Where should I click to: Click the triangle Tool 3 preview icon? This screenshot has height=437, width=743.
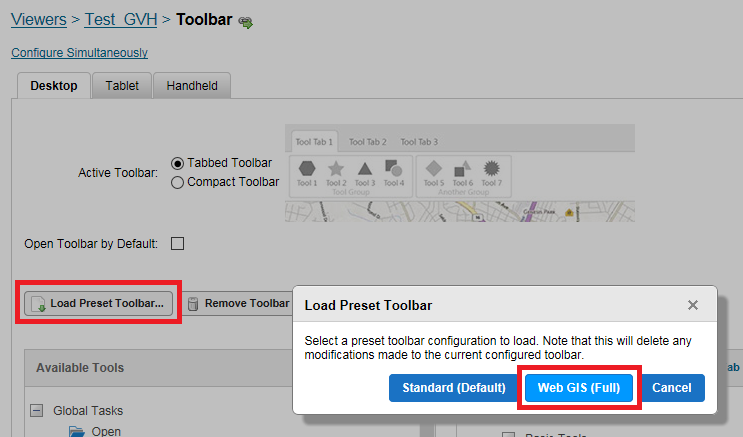365,168
